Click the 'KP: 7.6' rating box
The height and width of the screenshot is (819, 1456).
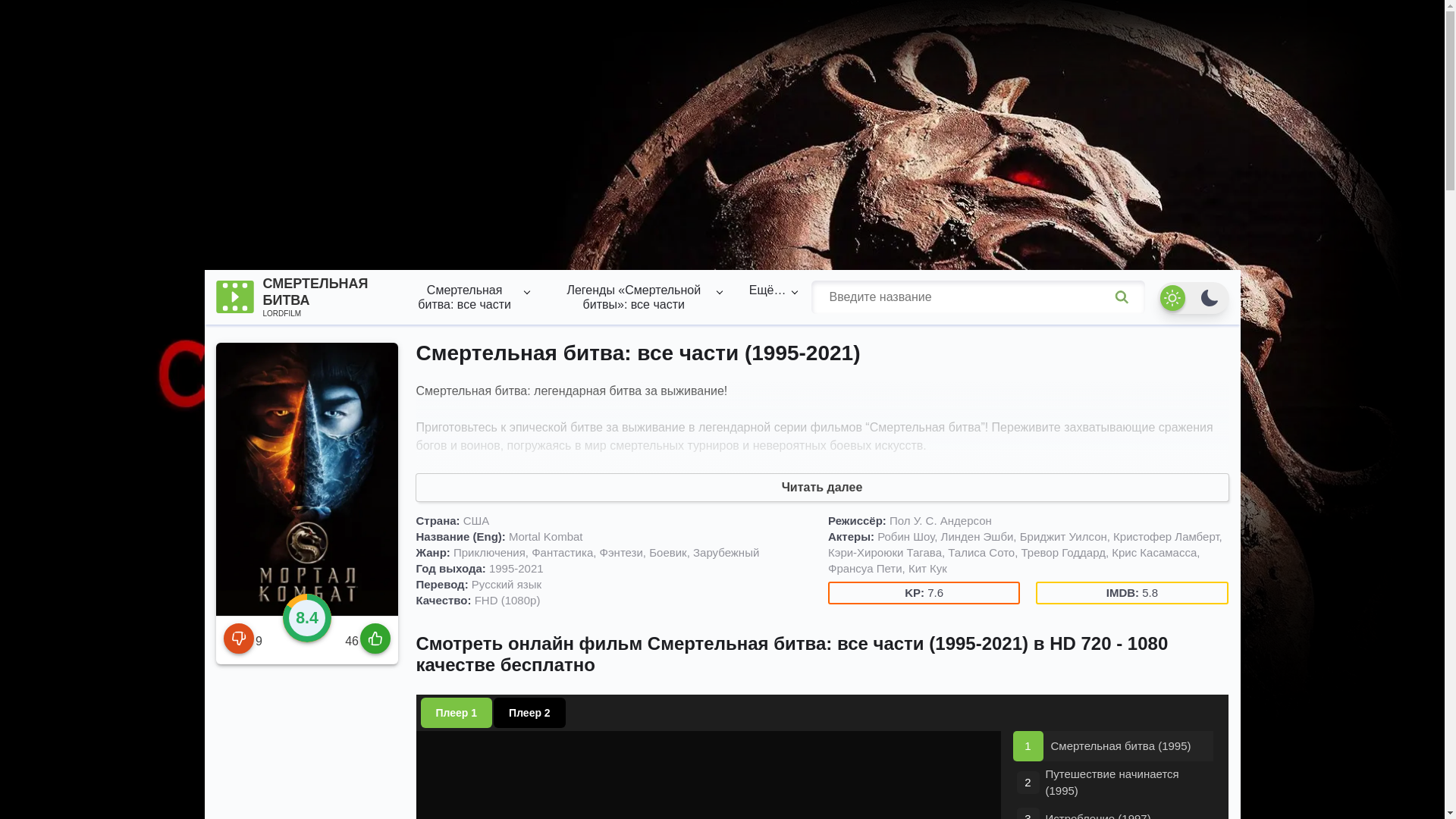coord(924,593)
